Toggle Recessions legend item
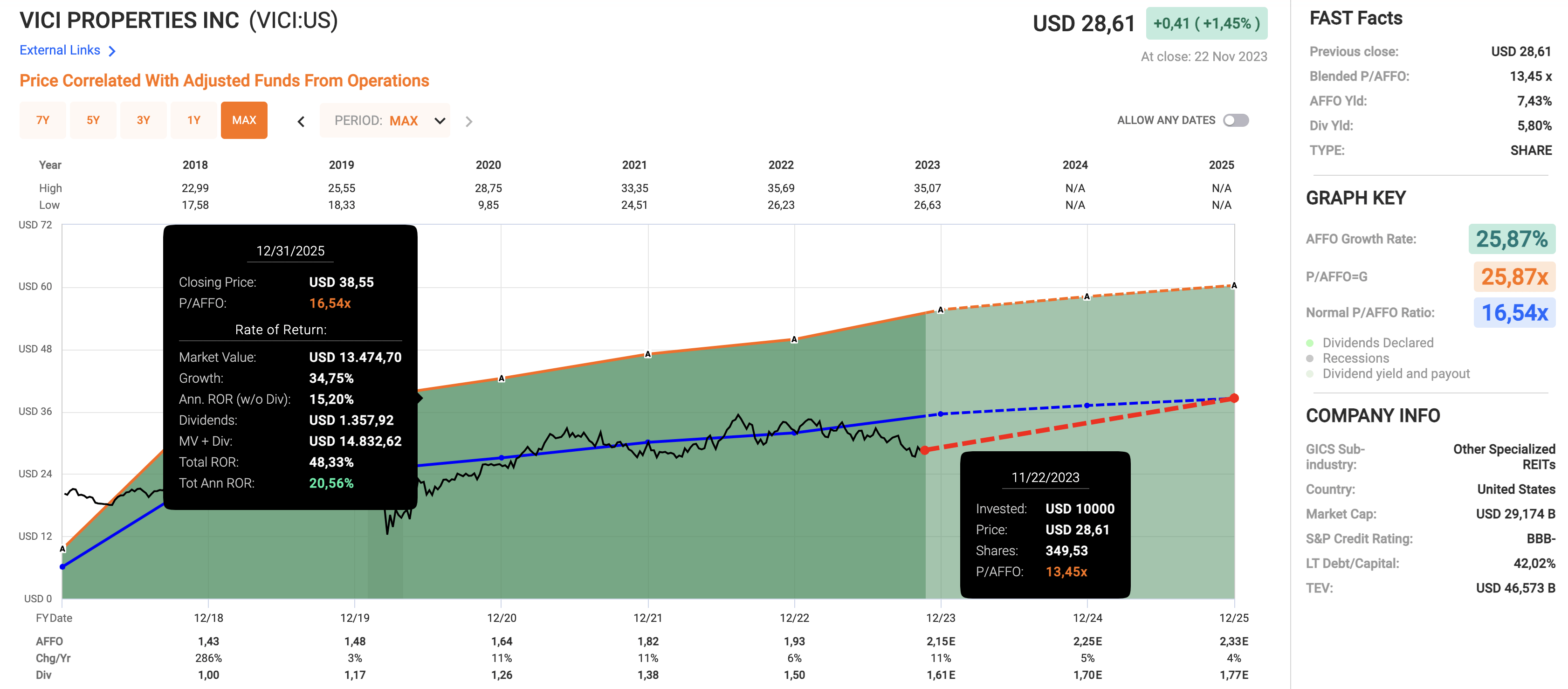Viewport: 1568px width, 689px height. pos(1355,358)
